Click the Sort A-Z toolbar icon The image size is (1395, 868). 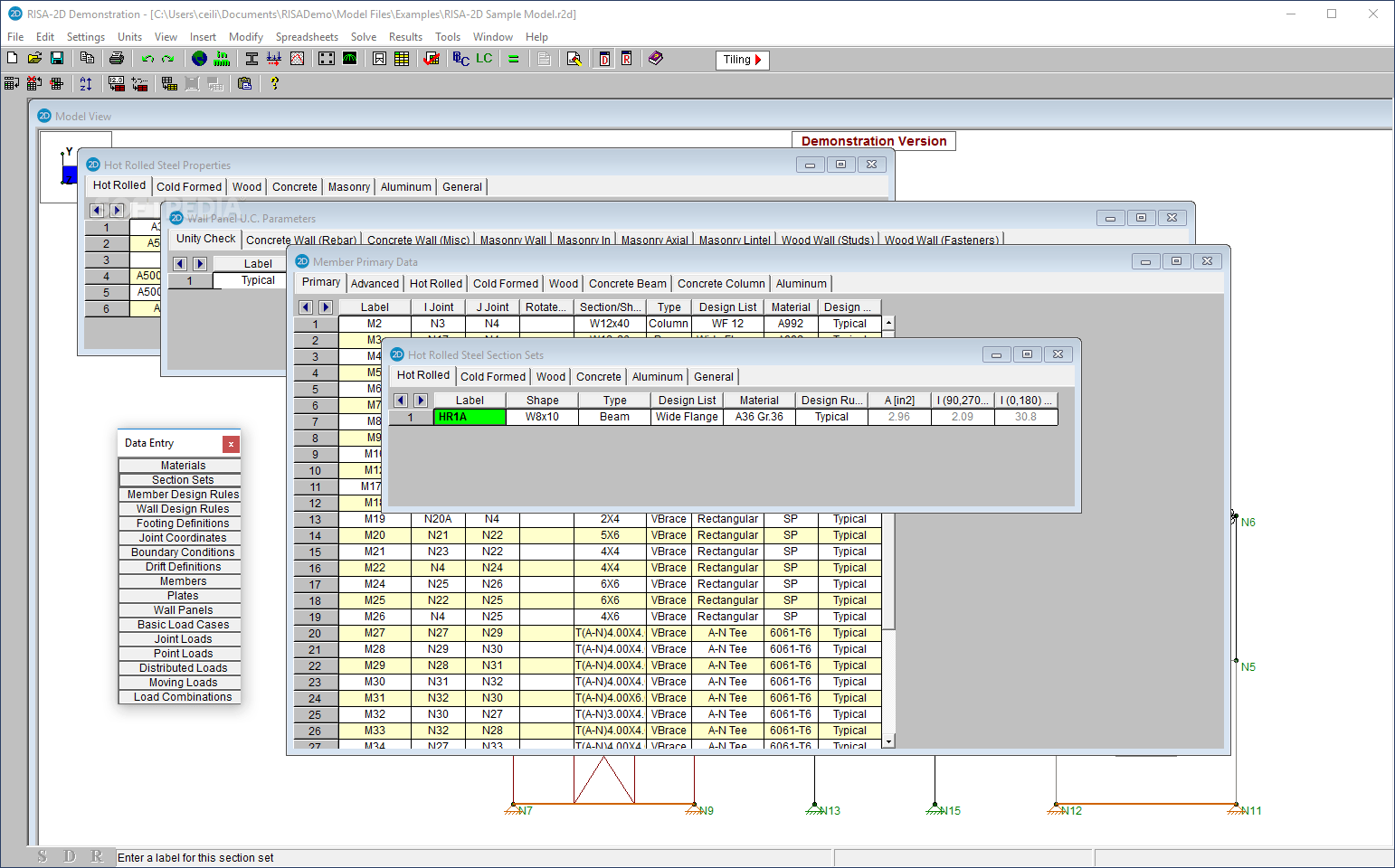[x=86, y=83]
